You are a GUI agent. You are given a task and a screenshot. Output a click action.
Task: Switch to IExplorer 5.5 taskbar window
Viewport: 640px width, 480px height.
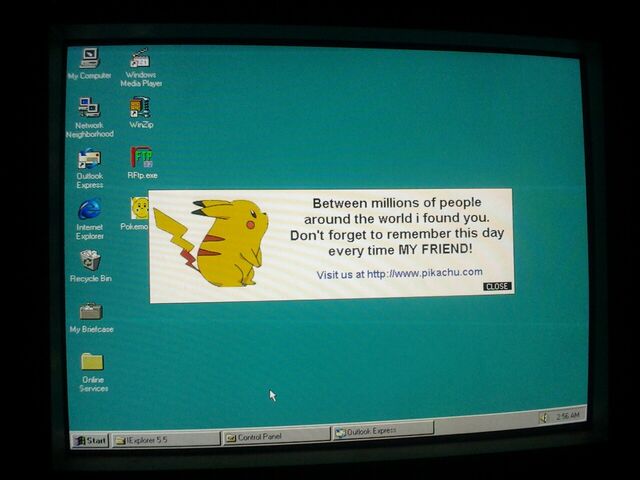click(x=166, y=439)
